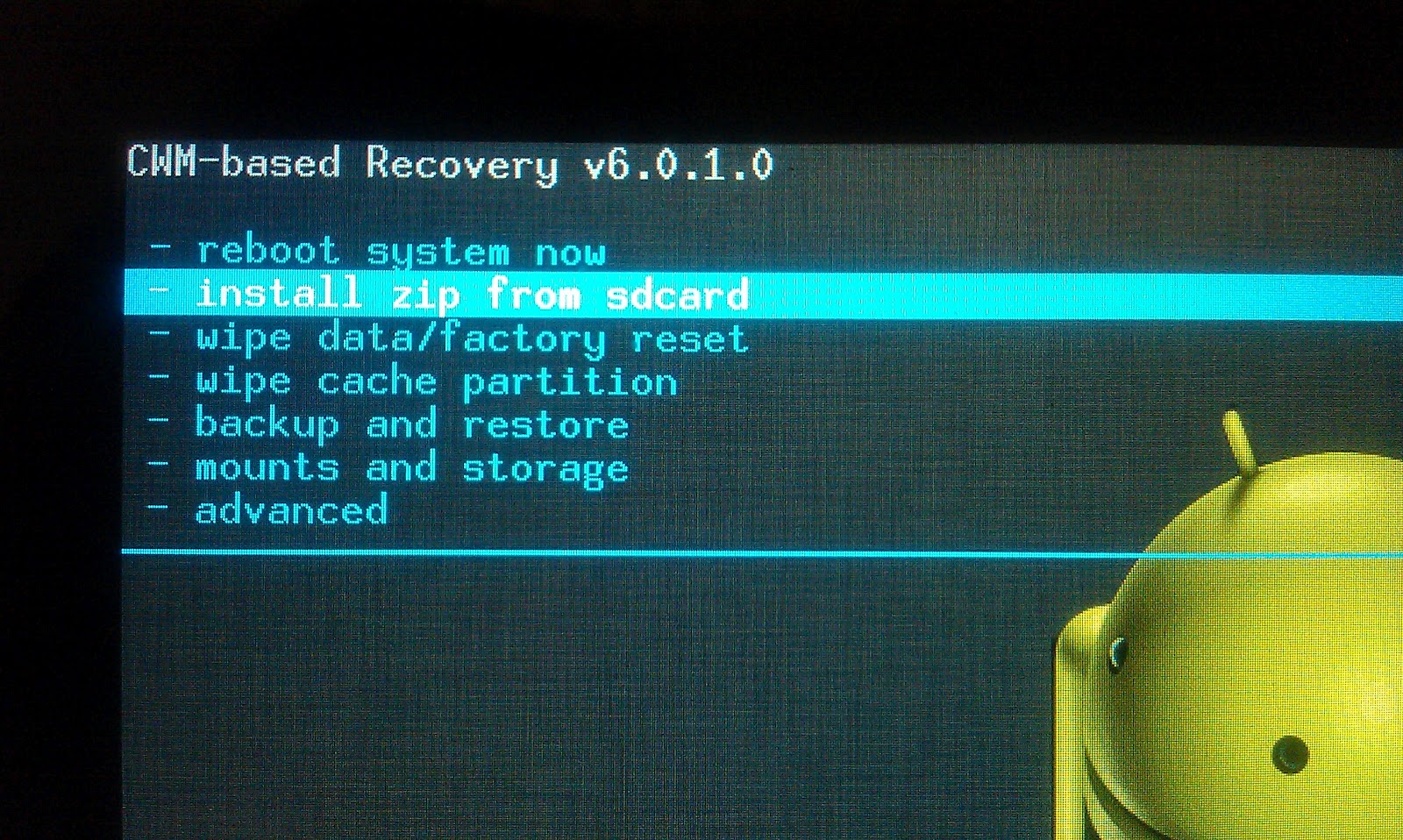This screenshot has width=1403, height=840.
Task: Open "wipe cache partition" option
Action: [436, 382]
